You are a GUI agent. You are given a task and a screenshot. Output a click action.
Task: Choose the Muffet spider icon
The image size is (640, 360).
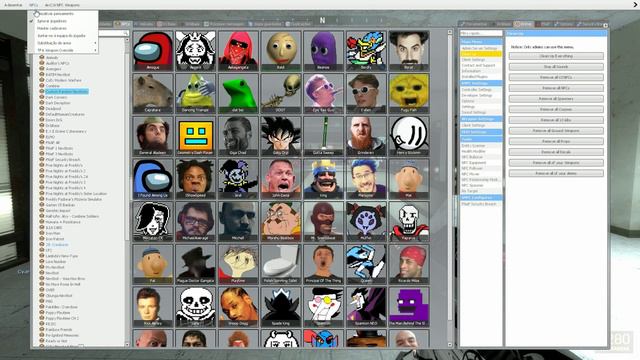pyautogui.click(x=366, y=222)
